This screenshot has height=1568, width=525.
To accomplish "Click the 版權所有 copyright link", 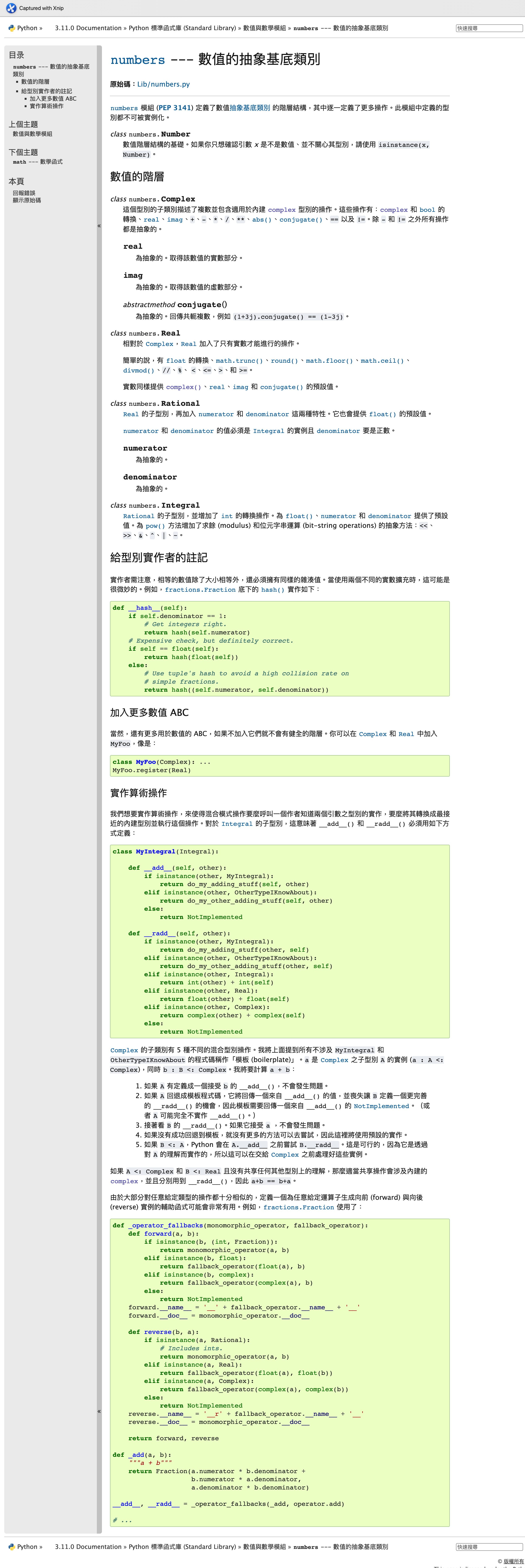I will pos(514,1561).
